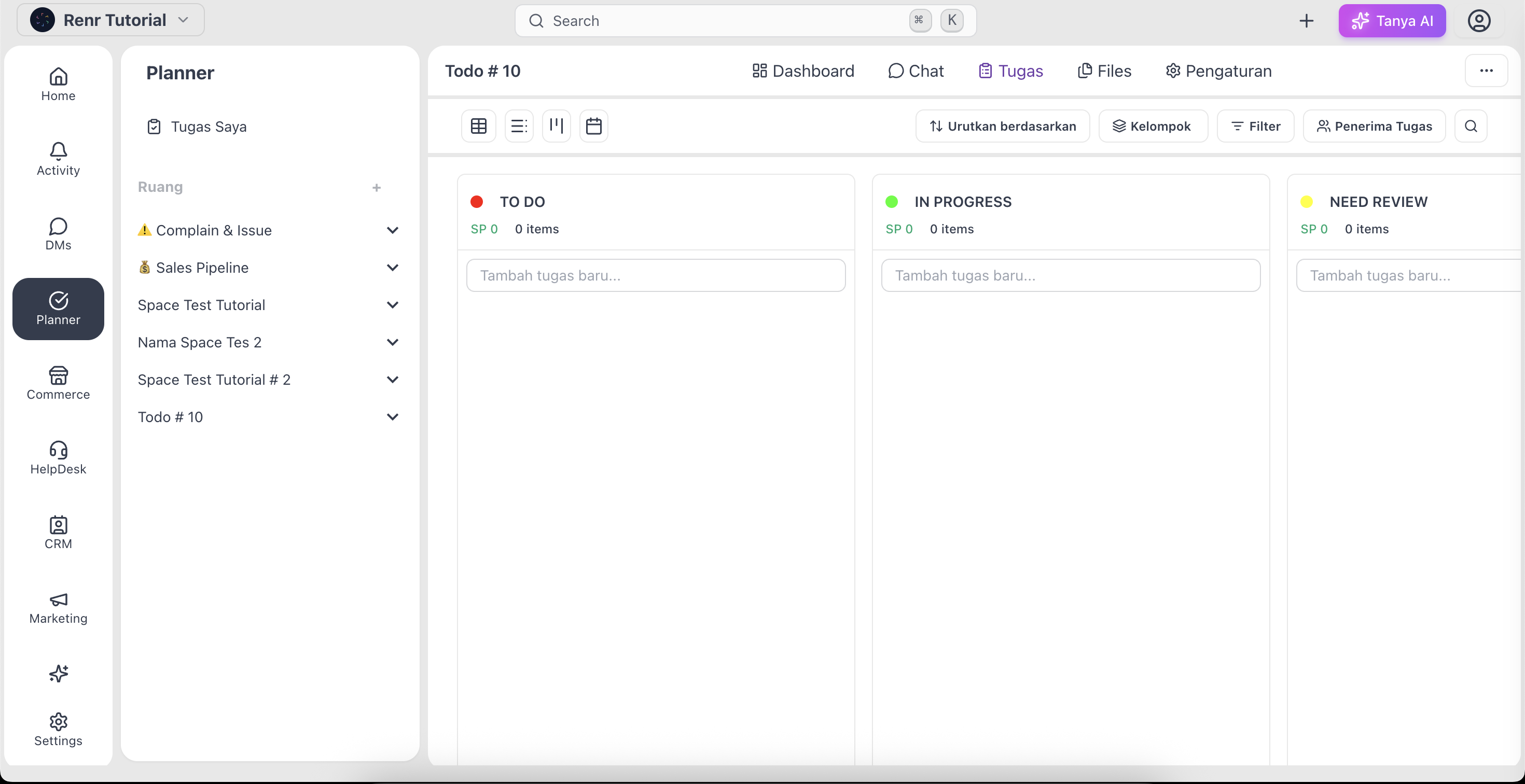
Task: Open DMs chat bubble in sidebar
Action: tap(58, 234)
